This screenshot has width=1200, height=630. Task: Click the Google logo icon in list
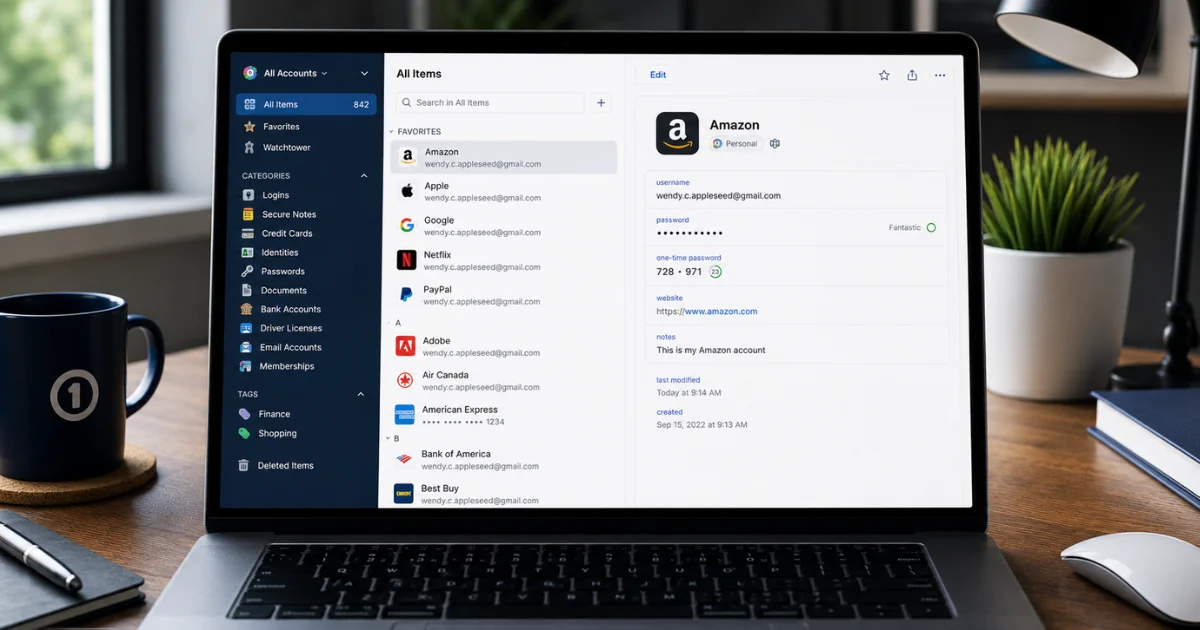[x=407, y=225]
